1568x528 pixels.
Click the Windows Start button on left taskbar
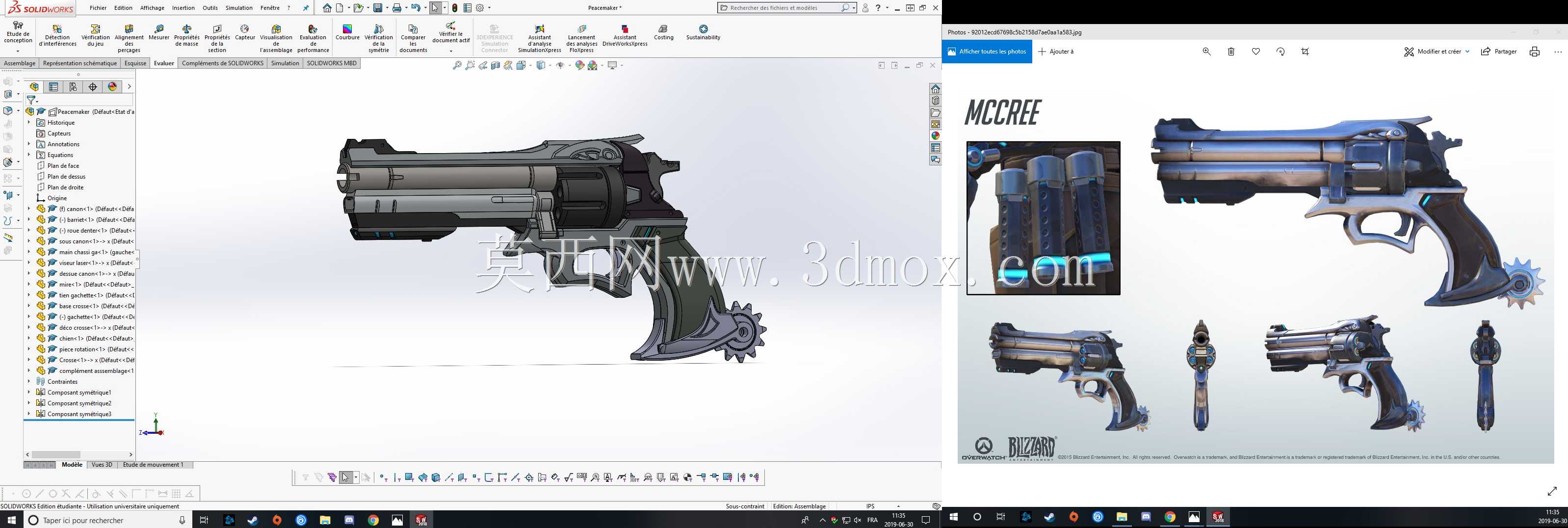12,520
